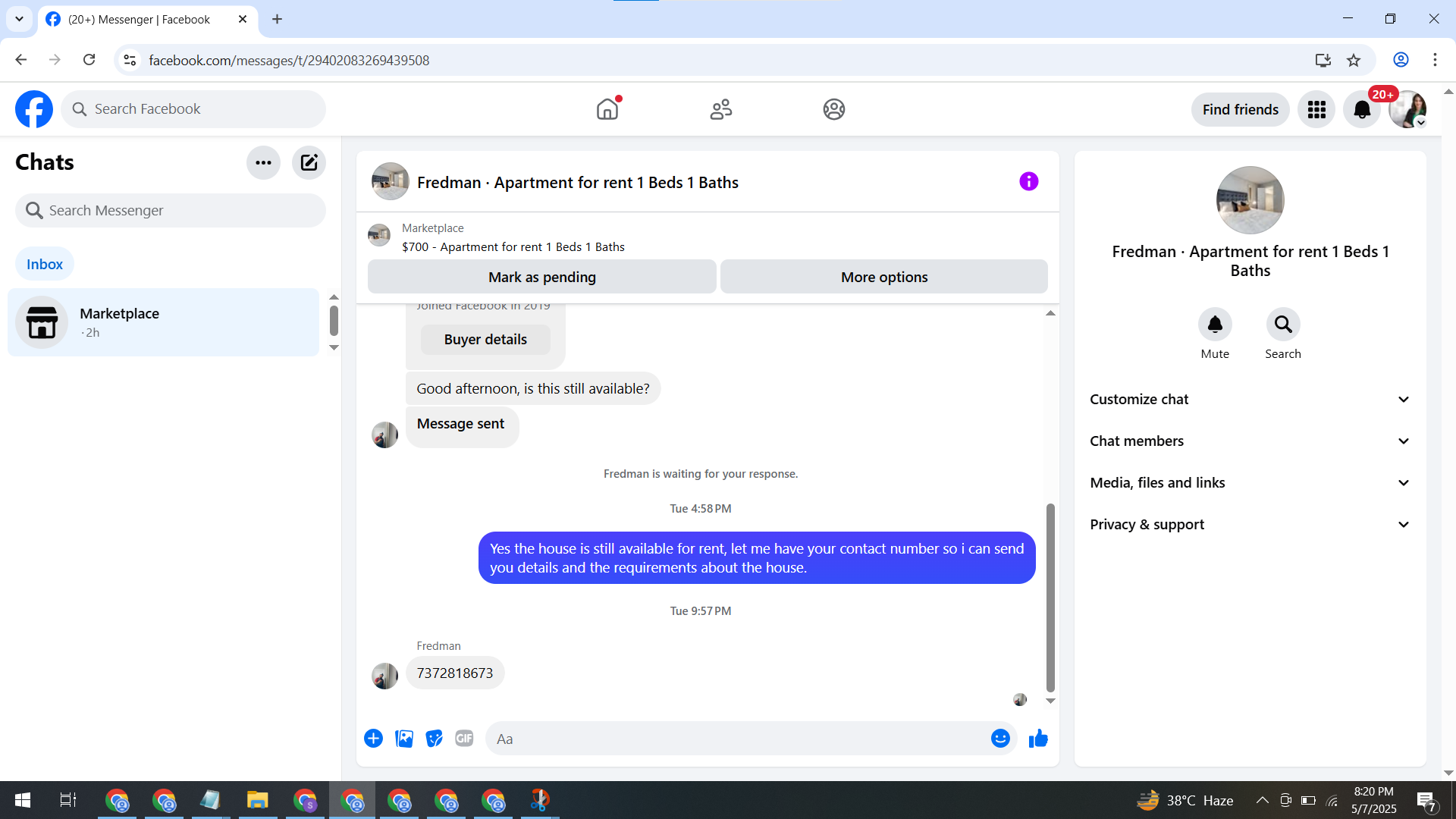Attach a photo using image icon

tap(404, 739)
